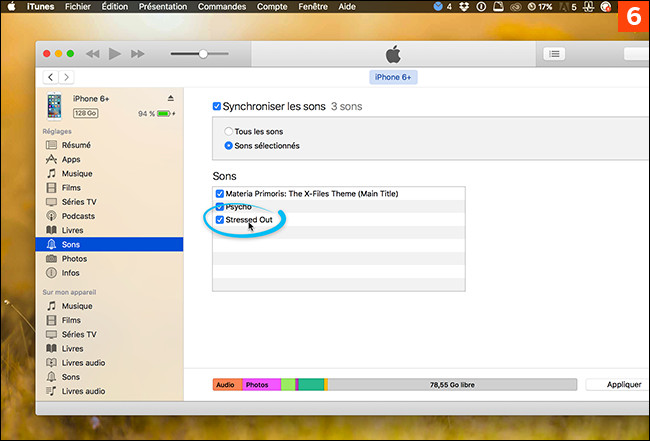
Task: Open Résumé in the sidebar settings
Action: (x=75, y=145)
